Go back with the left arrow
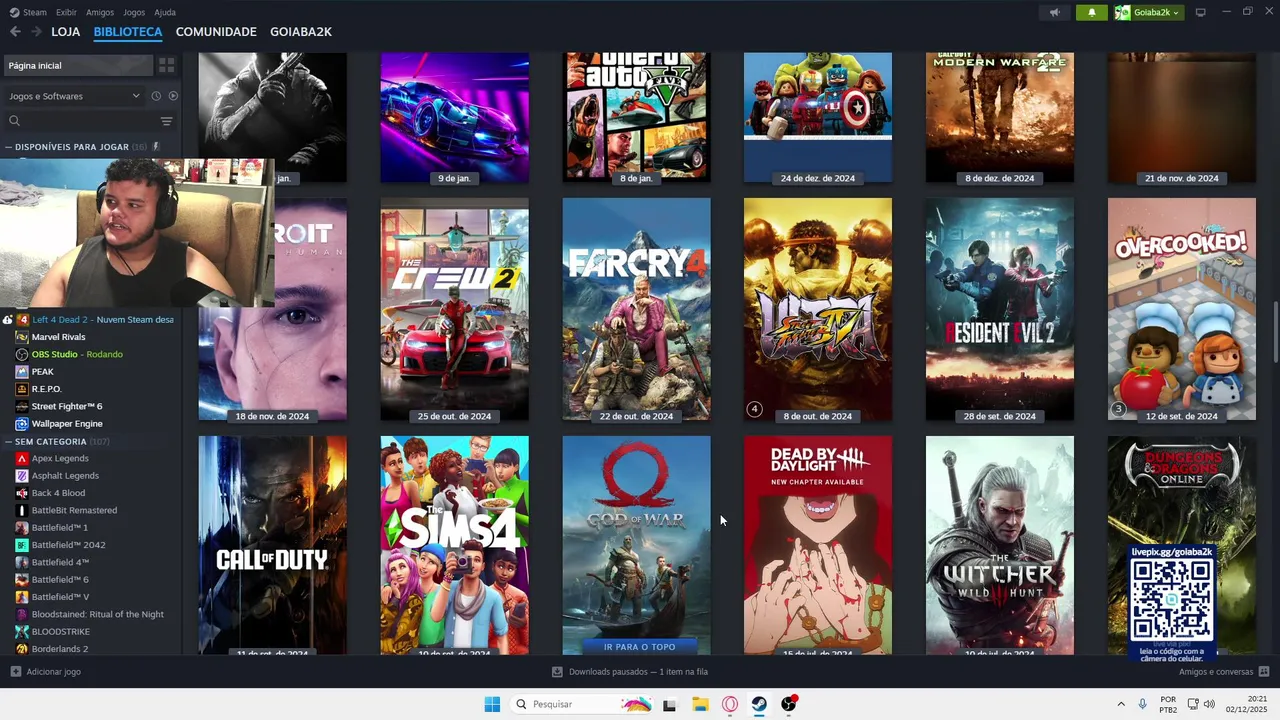Viewport: 1280px width, 720px height. pos(15,32)
